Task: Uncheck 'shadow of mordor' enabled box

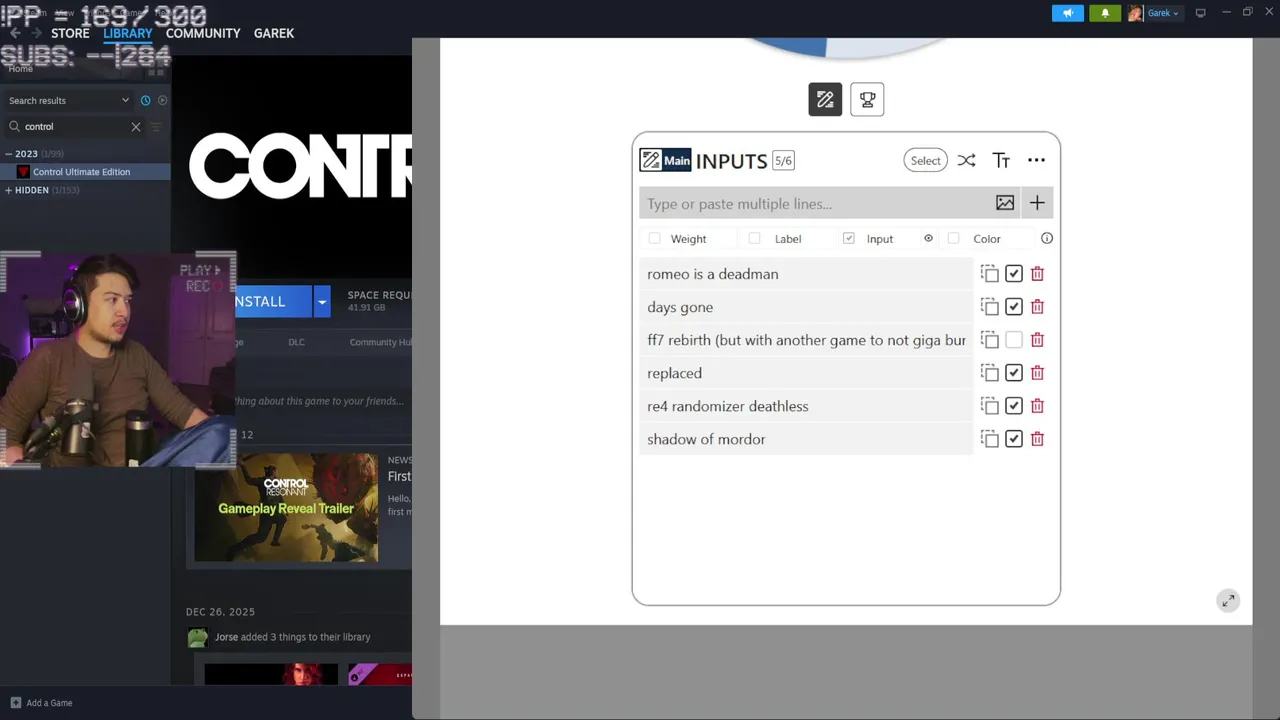Action: point(1014,439)
